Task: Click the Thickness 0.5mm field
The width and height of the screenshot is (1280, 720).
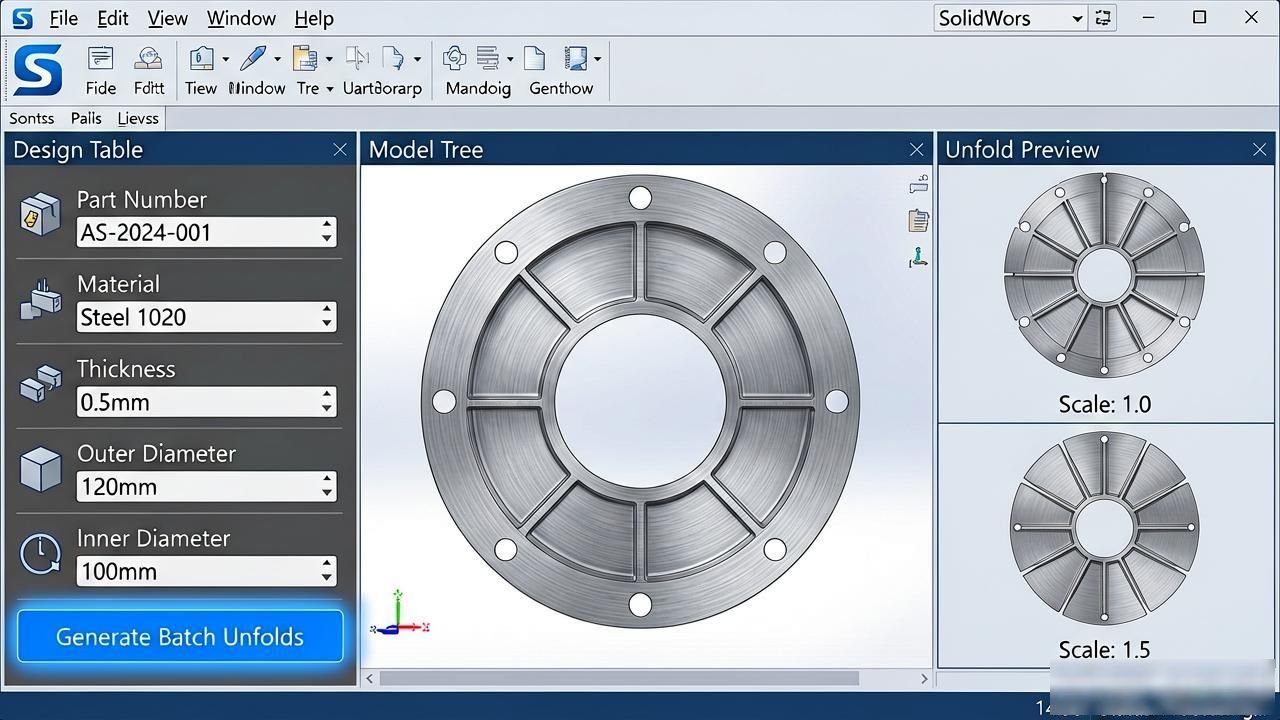Action: coord(206,402)
